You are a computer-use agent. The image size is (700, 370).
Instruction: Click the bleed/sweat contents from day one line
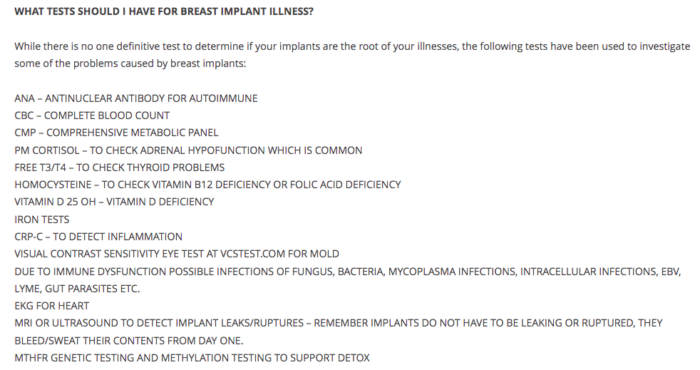(x=129, y=341)
